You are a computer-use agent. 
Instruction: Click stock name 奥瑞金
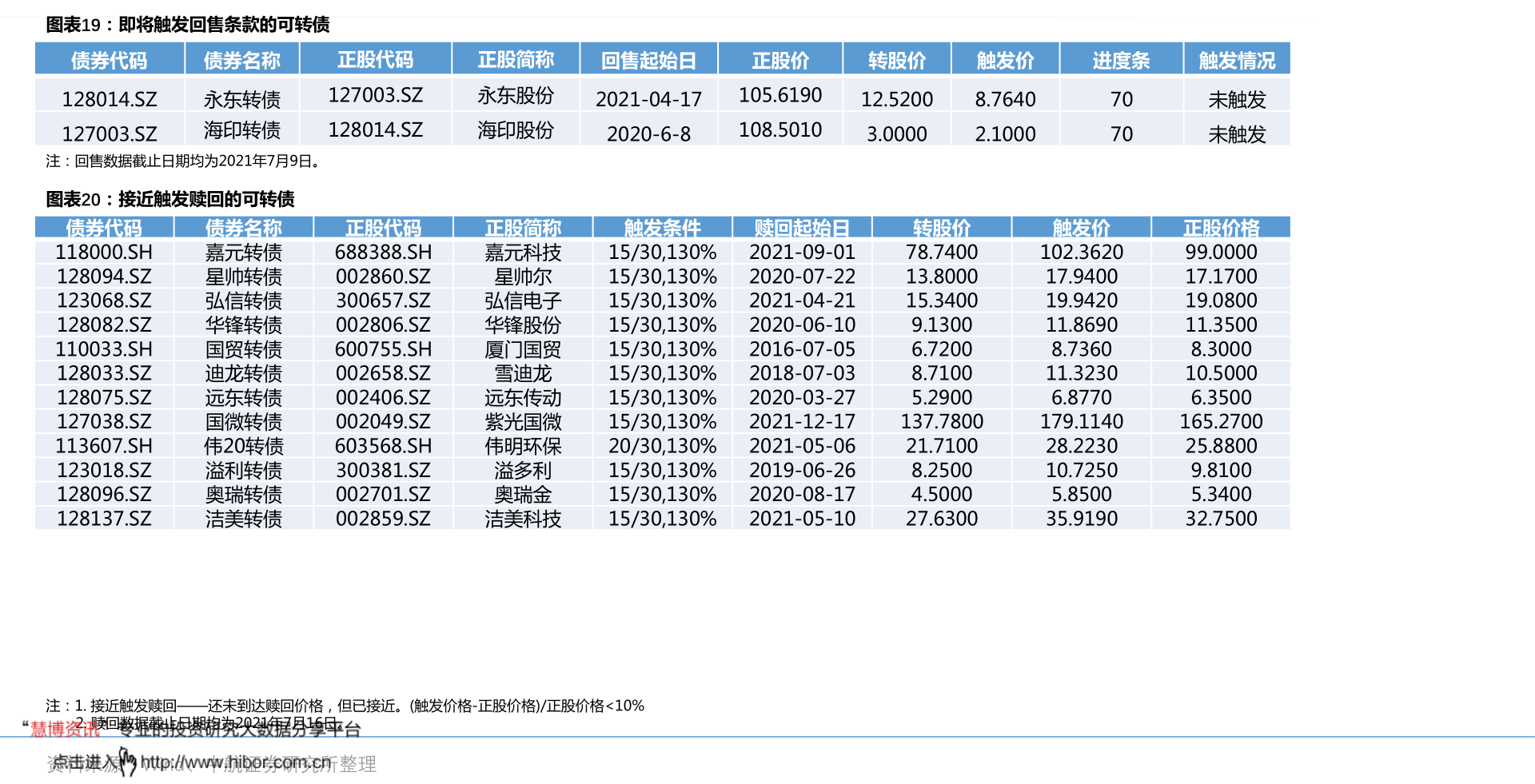[x=523, y=494]
